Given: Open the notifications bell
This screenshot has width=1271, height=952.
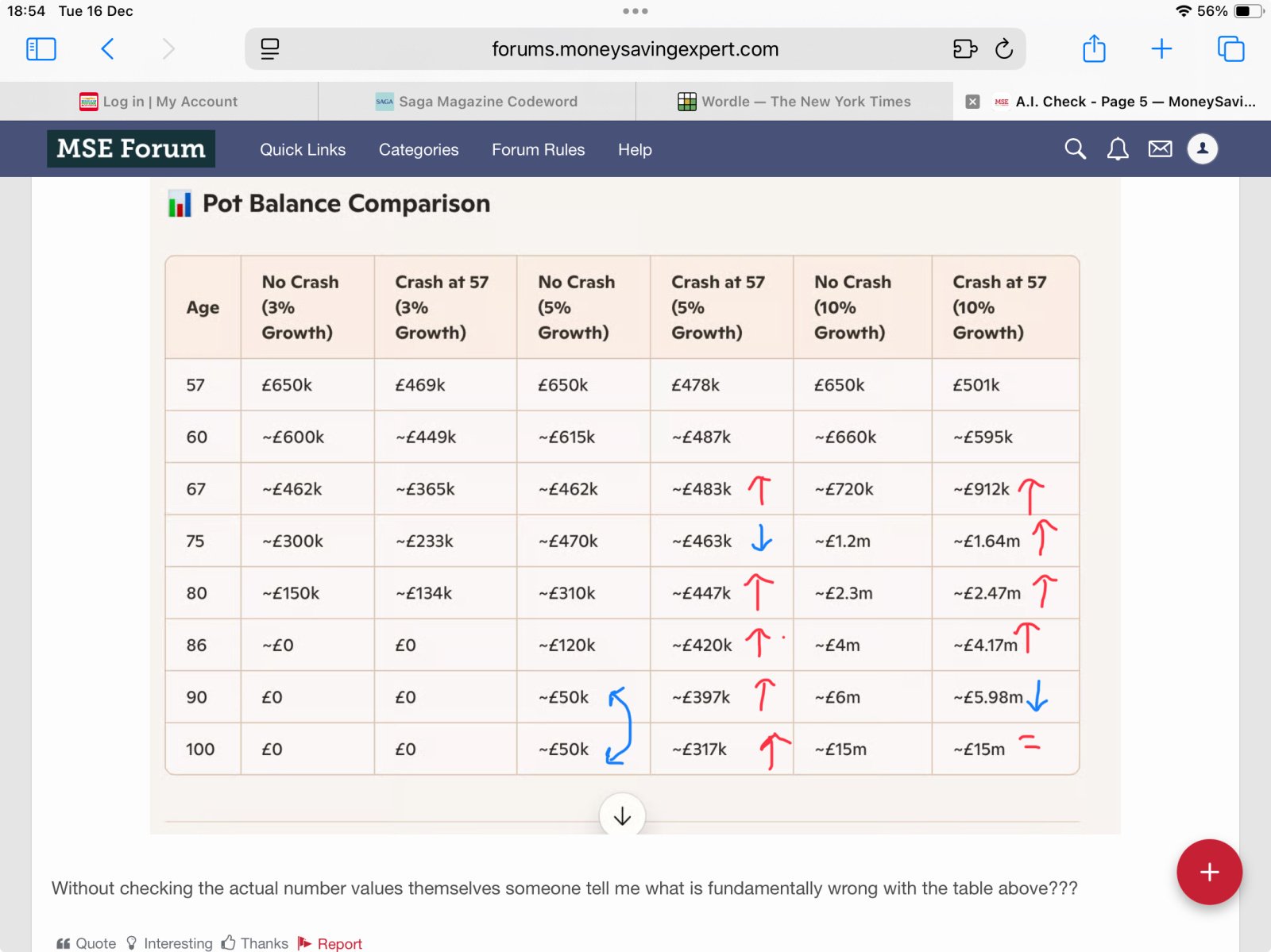Looking at the screenshot, I should click(x=1118, y=148).
